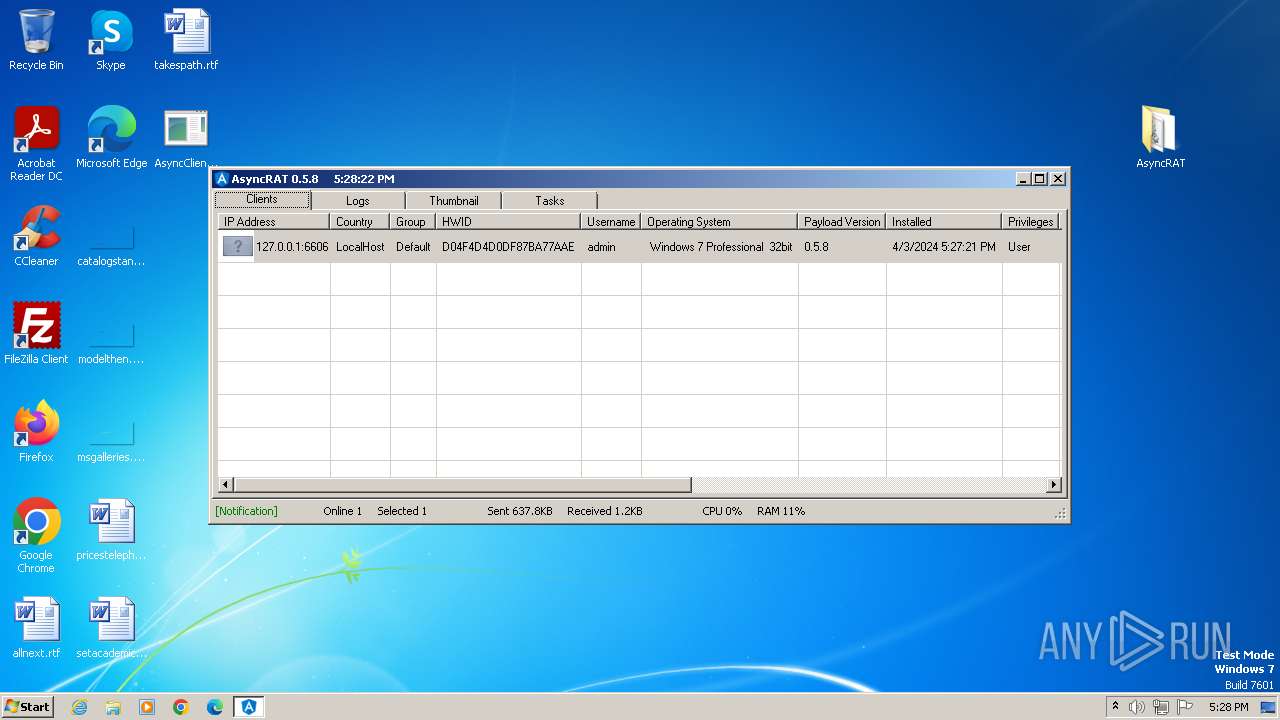Switch to the Clients tab

(262, 200)
